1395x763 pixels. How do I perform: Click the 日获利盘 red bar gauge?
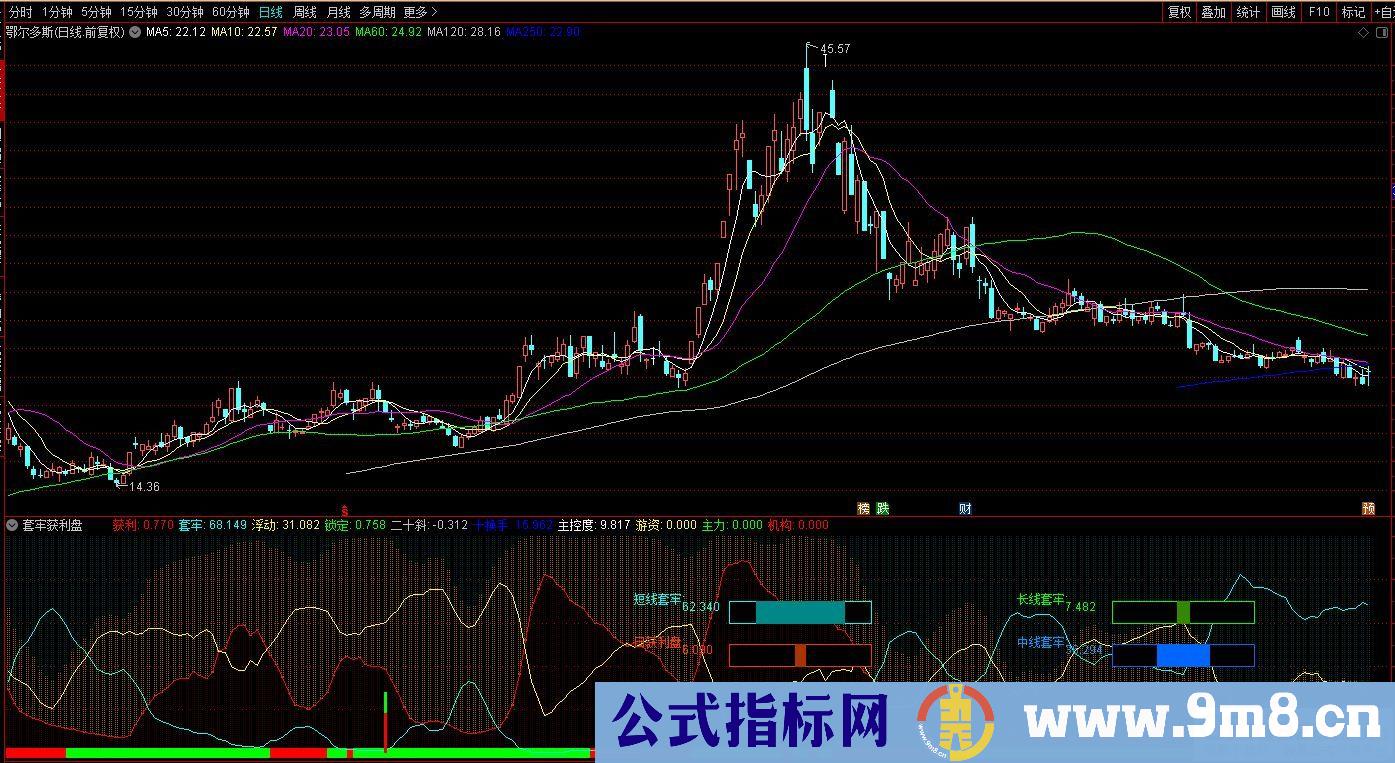(x=800, y=655)
